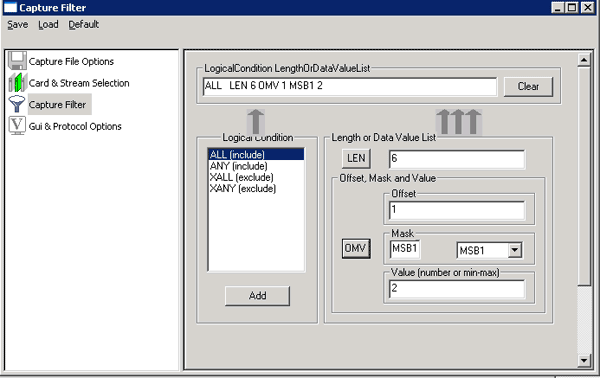Select Card & Stream Selection in the sidebar
The image size is (600, 378).
[x=79, y=83]
